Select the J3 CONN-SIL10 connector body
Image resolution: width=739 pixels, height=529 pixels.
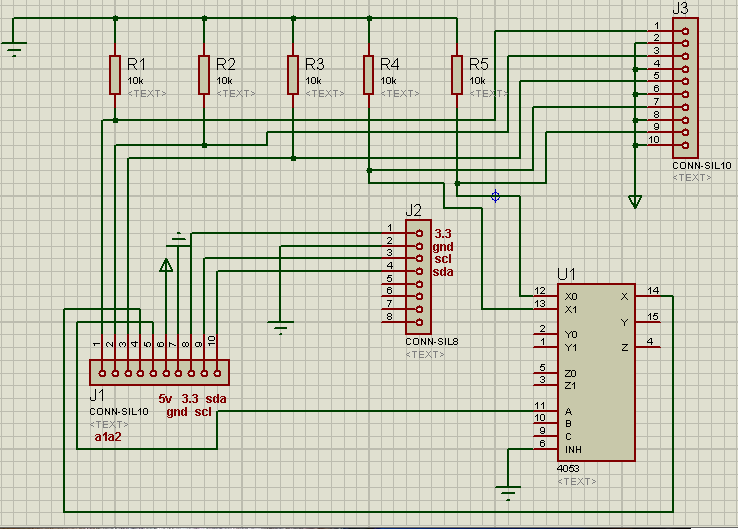[685, 88]
